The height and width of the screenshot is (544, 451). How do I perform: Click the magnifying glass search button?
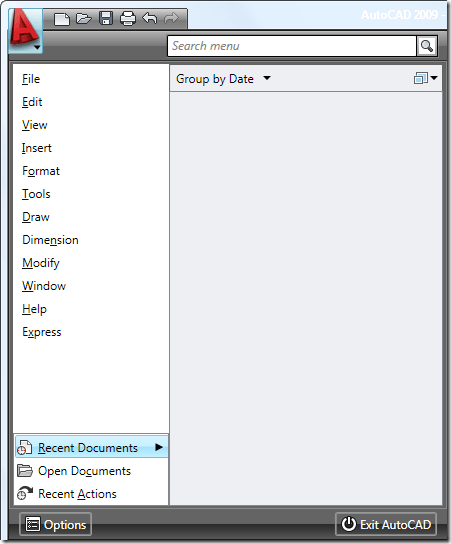click(x=426, y=46)
